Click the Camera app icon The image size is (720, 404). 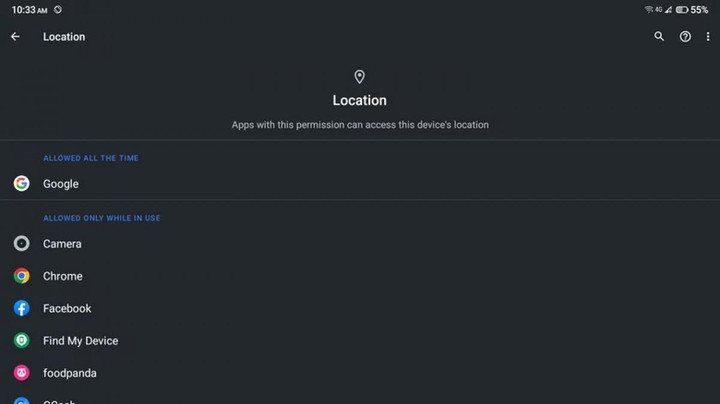(22, 243)
